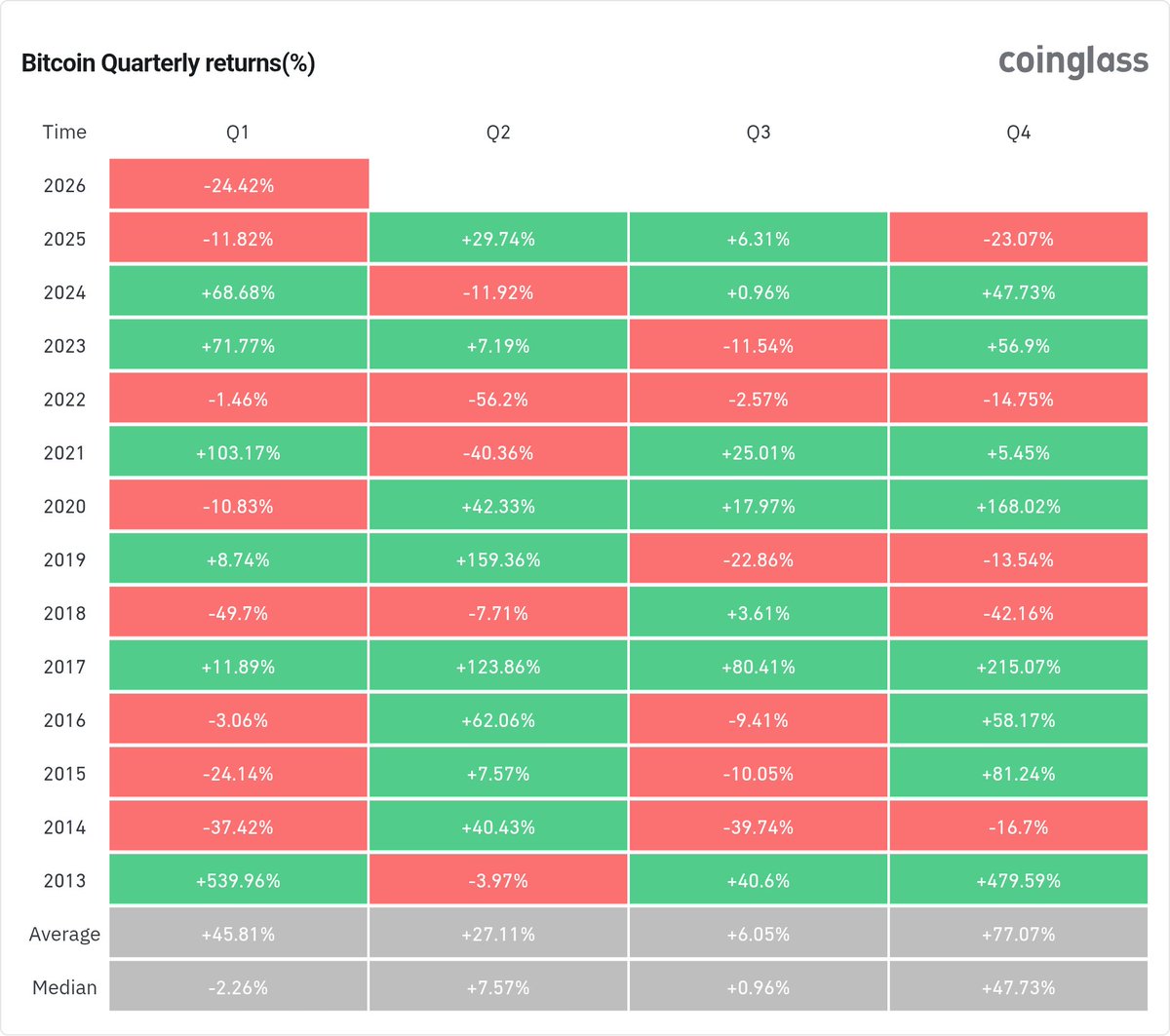
Task: Click the Median Q1 cell -2.26%
Action: 239,987
